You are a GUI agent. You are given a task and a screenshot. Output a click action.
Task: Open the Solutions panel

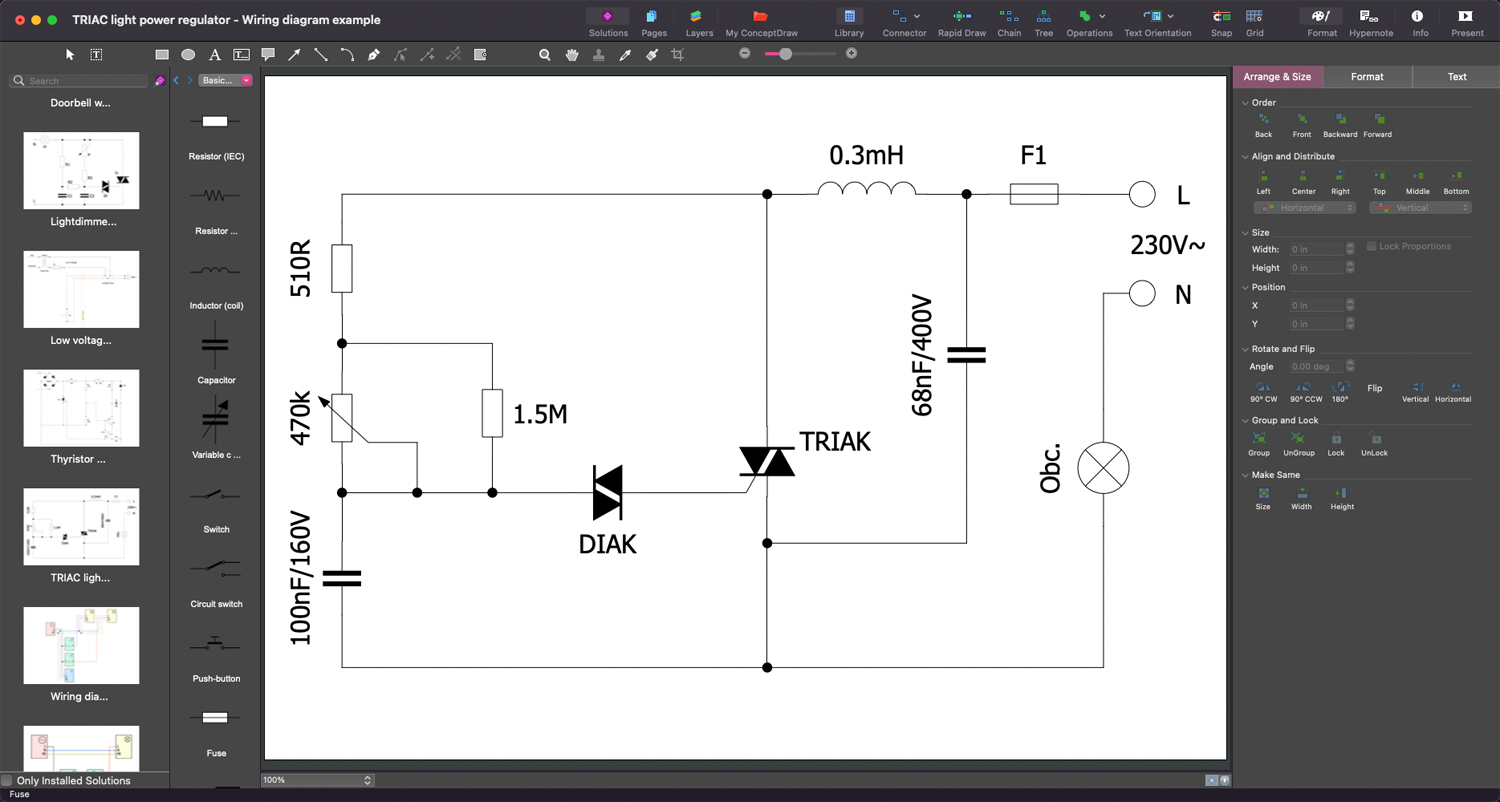(x=608, y=22)
